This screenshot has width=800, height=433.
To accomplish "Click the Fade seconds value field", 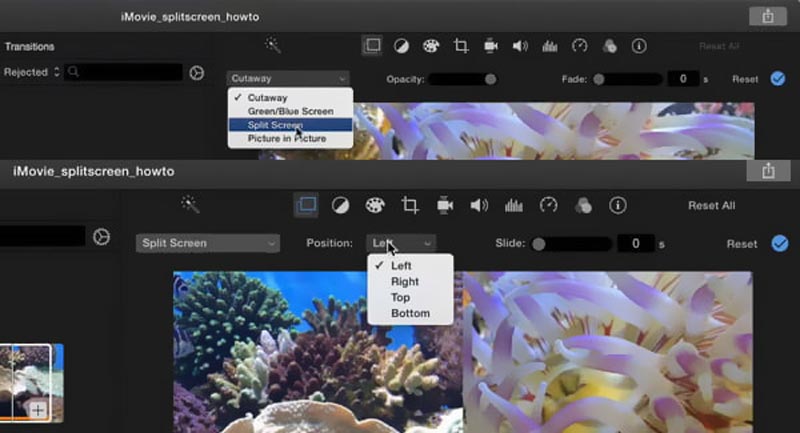I will tap(683, 79).
